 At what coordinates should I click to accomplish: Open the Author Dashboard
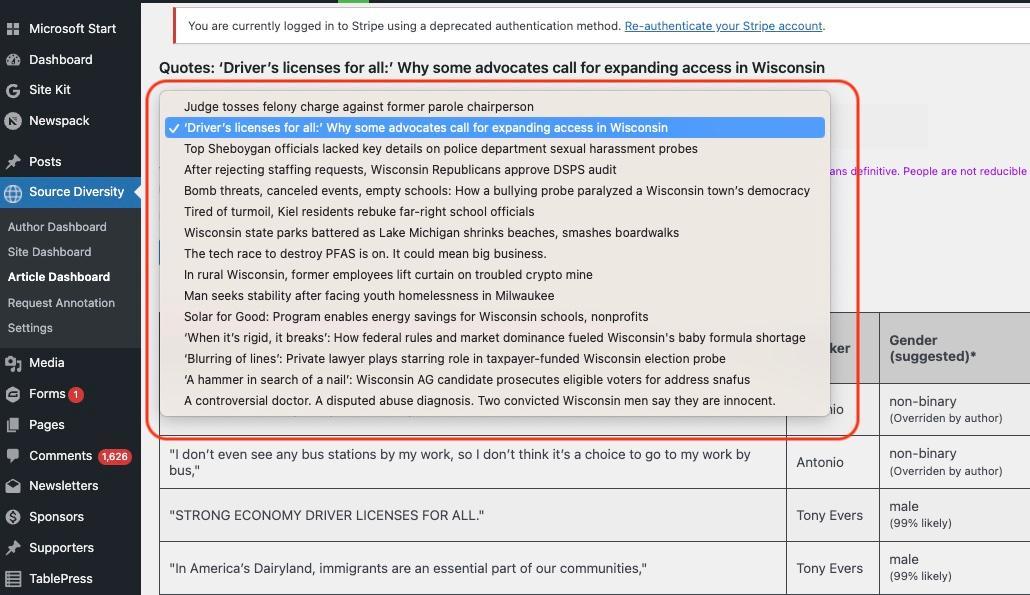click(59, 226)
